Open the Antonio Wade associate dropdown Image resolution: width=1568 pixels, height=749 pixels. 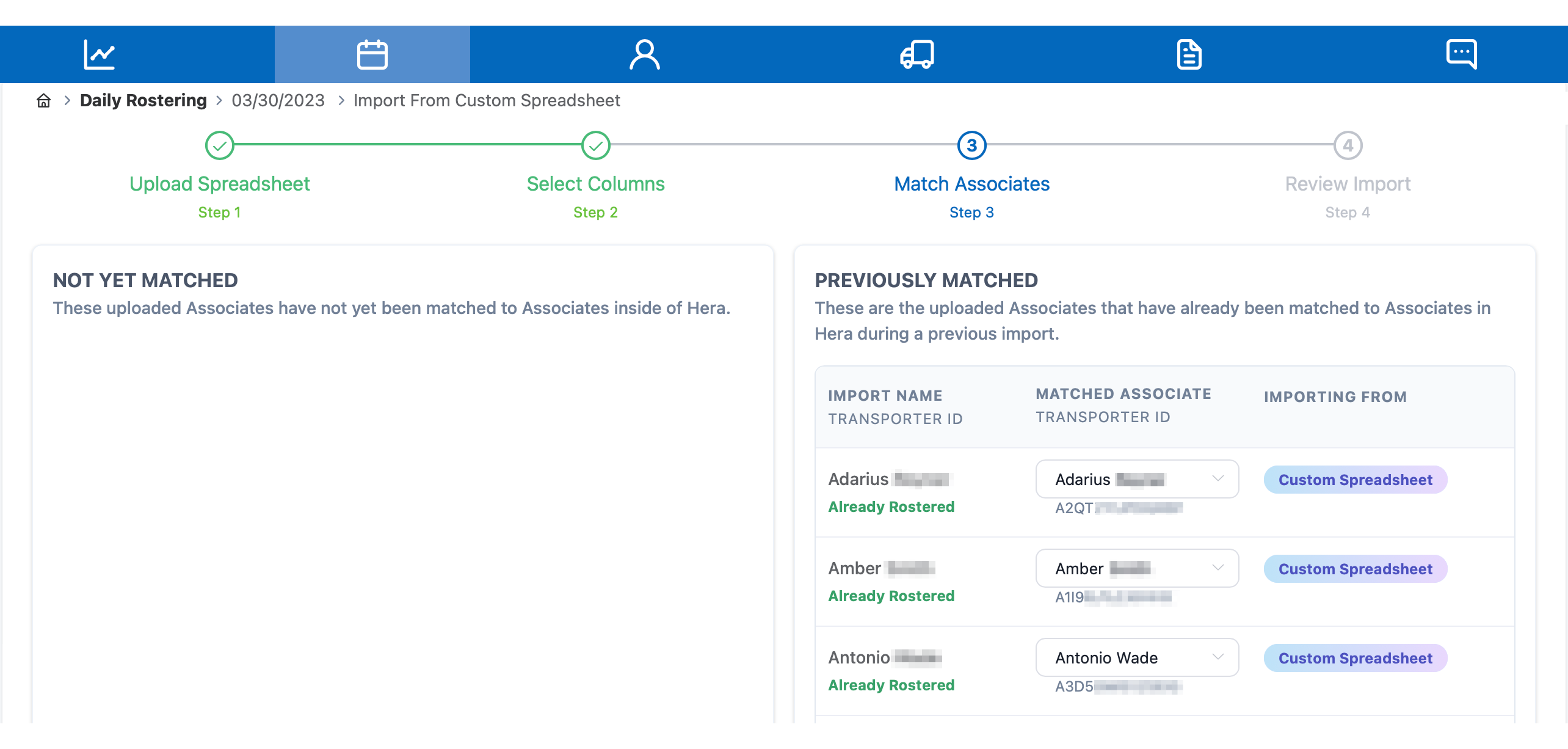1137,657
